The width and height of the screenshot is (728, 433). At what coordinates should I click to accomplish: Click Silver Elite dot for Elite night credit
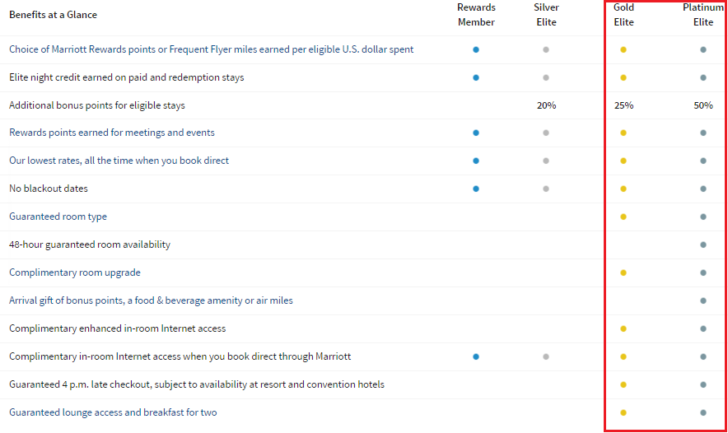546,78
